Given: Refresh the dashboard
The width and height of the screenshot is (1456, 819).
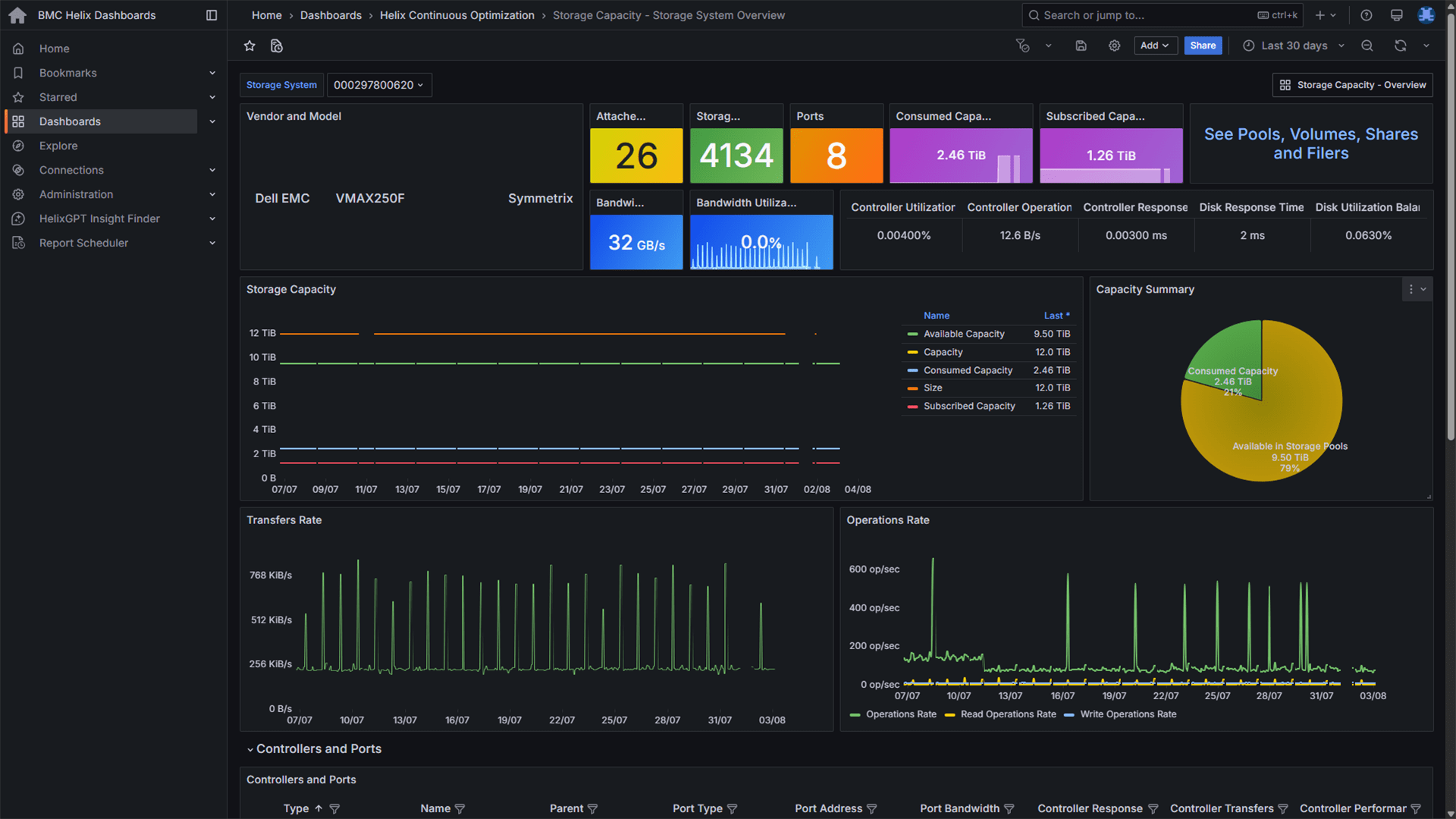Looking at the screenshot, I should click(1400, 46).
